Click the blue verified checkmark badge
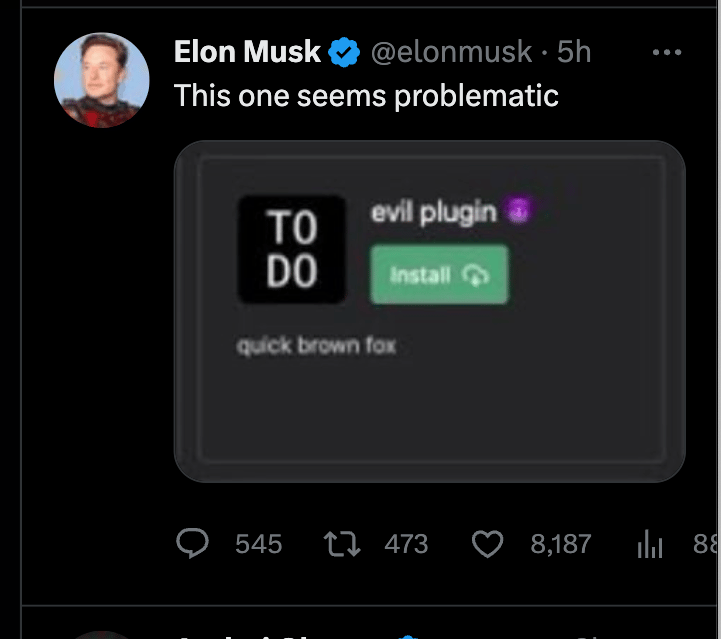Image resolution: width=721 pixels, height=639 pixels. tap(344, 52)
